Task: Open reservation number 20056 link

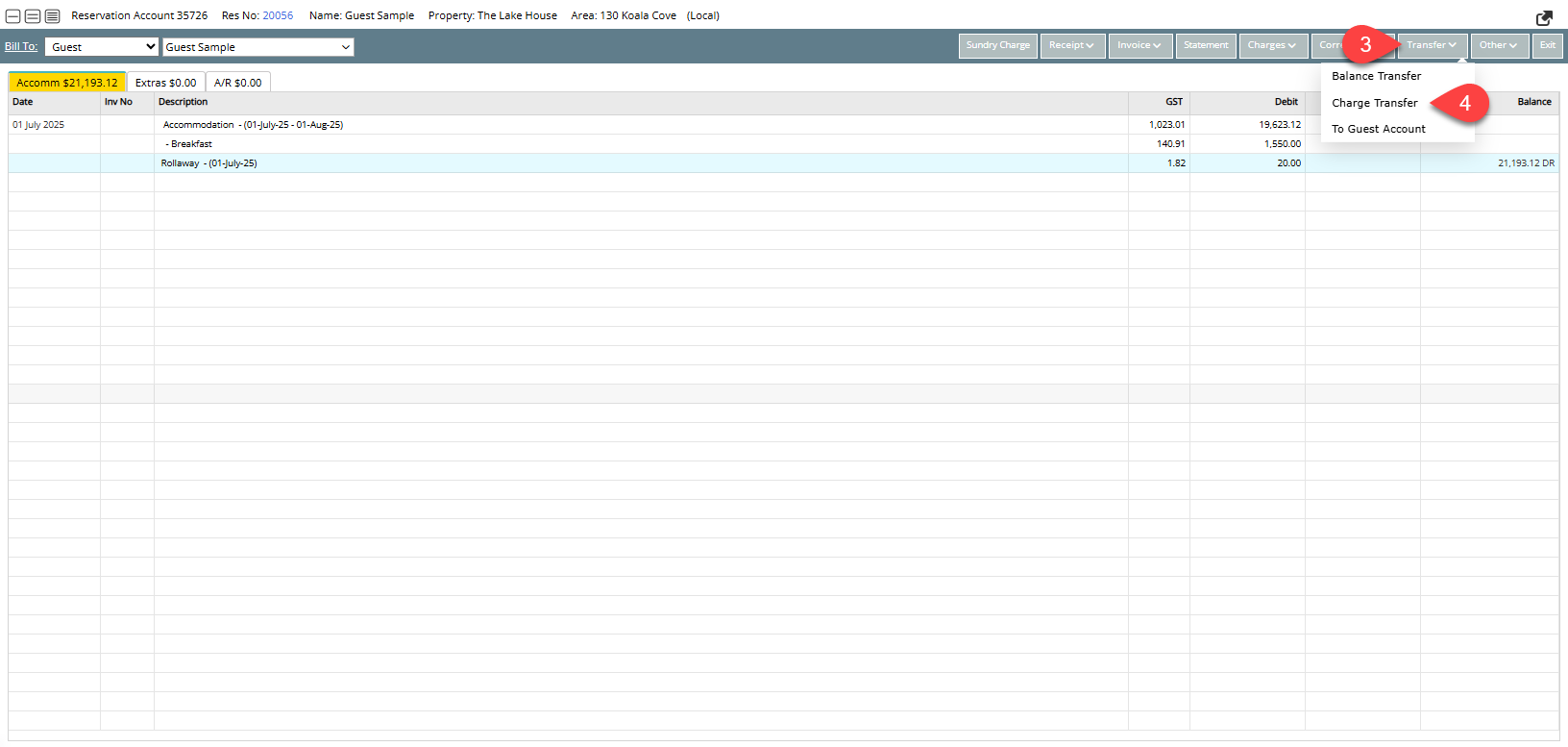Action: pos(278,15)
